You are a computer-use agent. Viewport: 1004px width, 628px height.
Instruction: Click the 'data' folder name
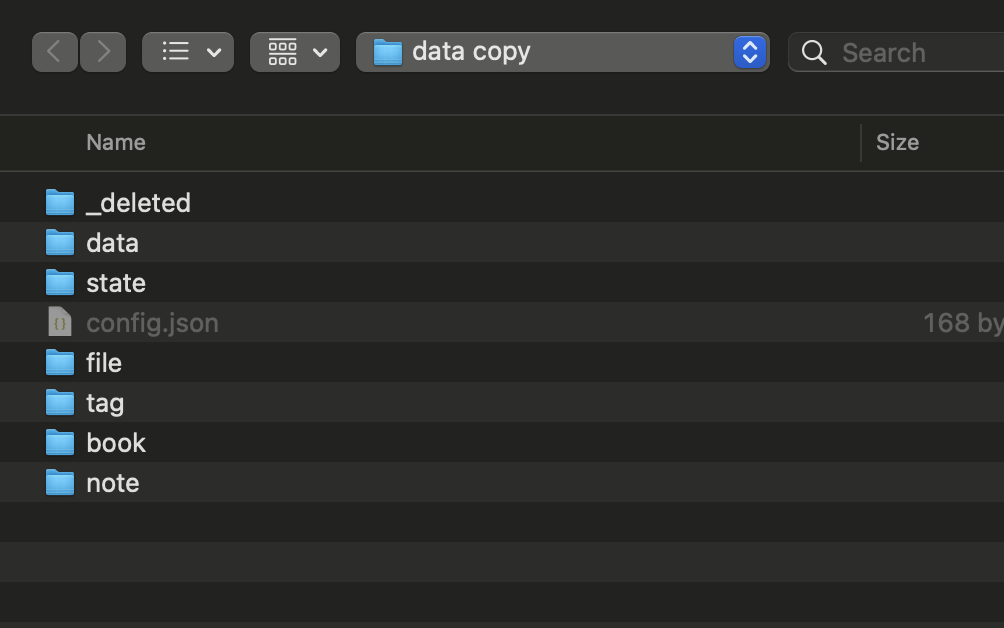pyautogui.click(x=113, y=243)
